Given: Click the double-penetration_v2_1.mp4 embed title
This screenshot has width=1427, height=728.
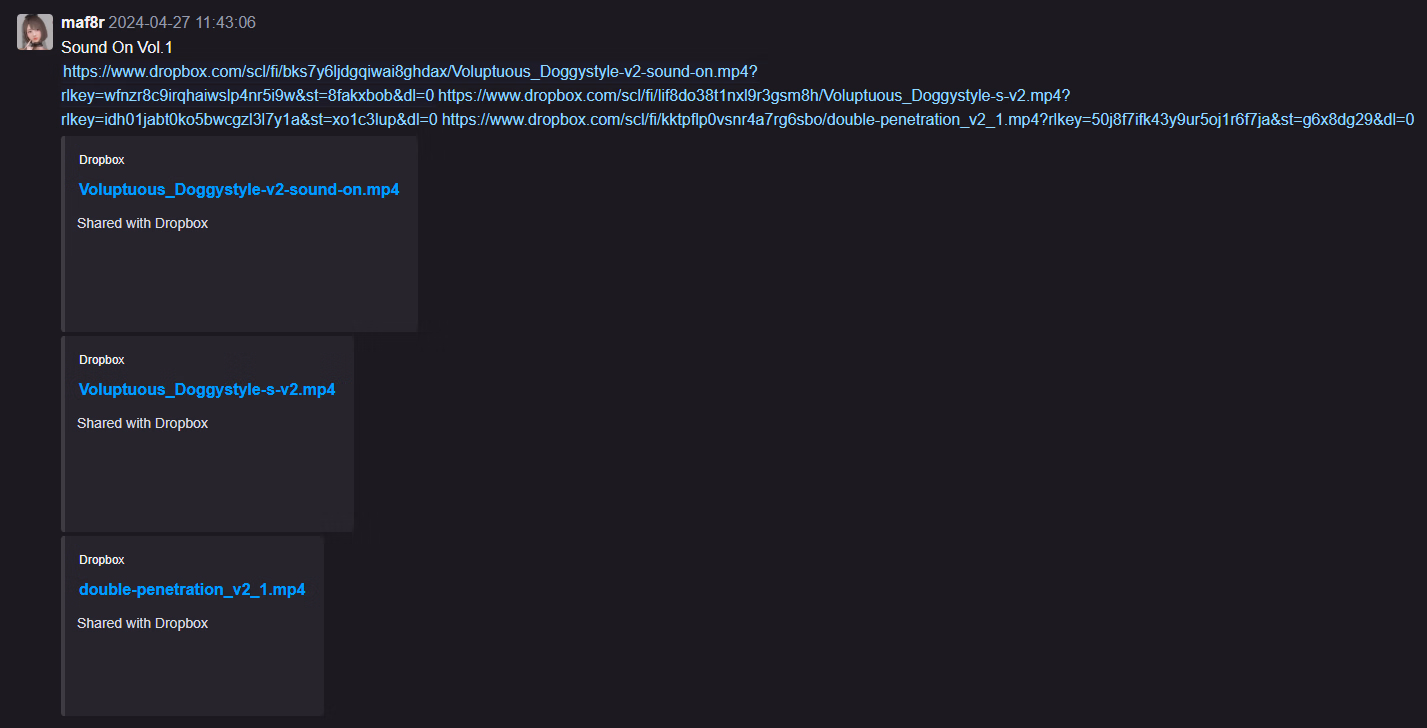Looking at the screenshot, I should (192, 590).
